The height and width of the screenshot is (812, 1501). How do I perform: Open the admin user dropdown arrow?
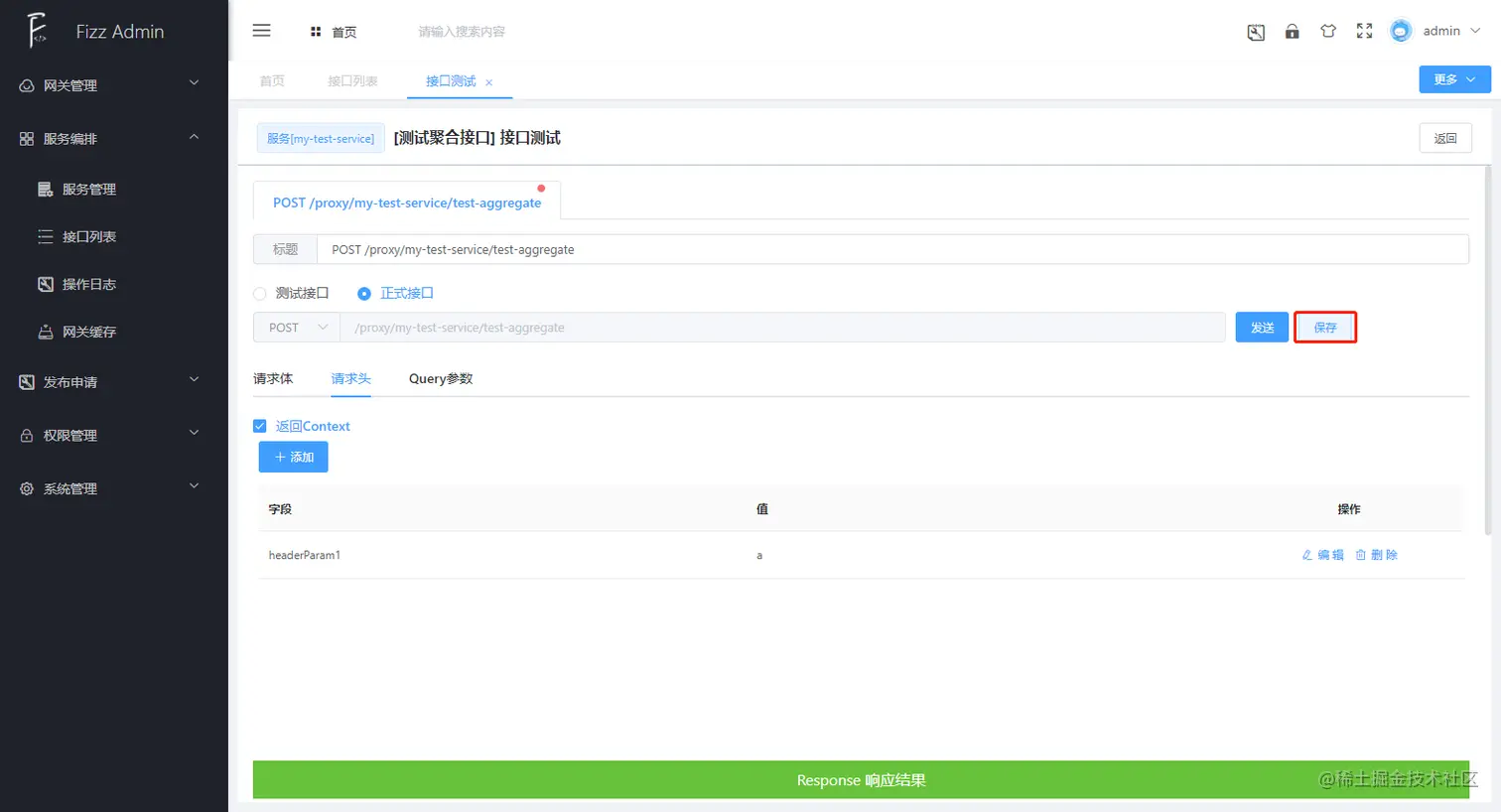(1475, 31)
